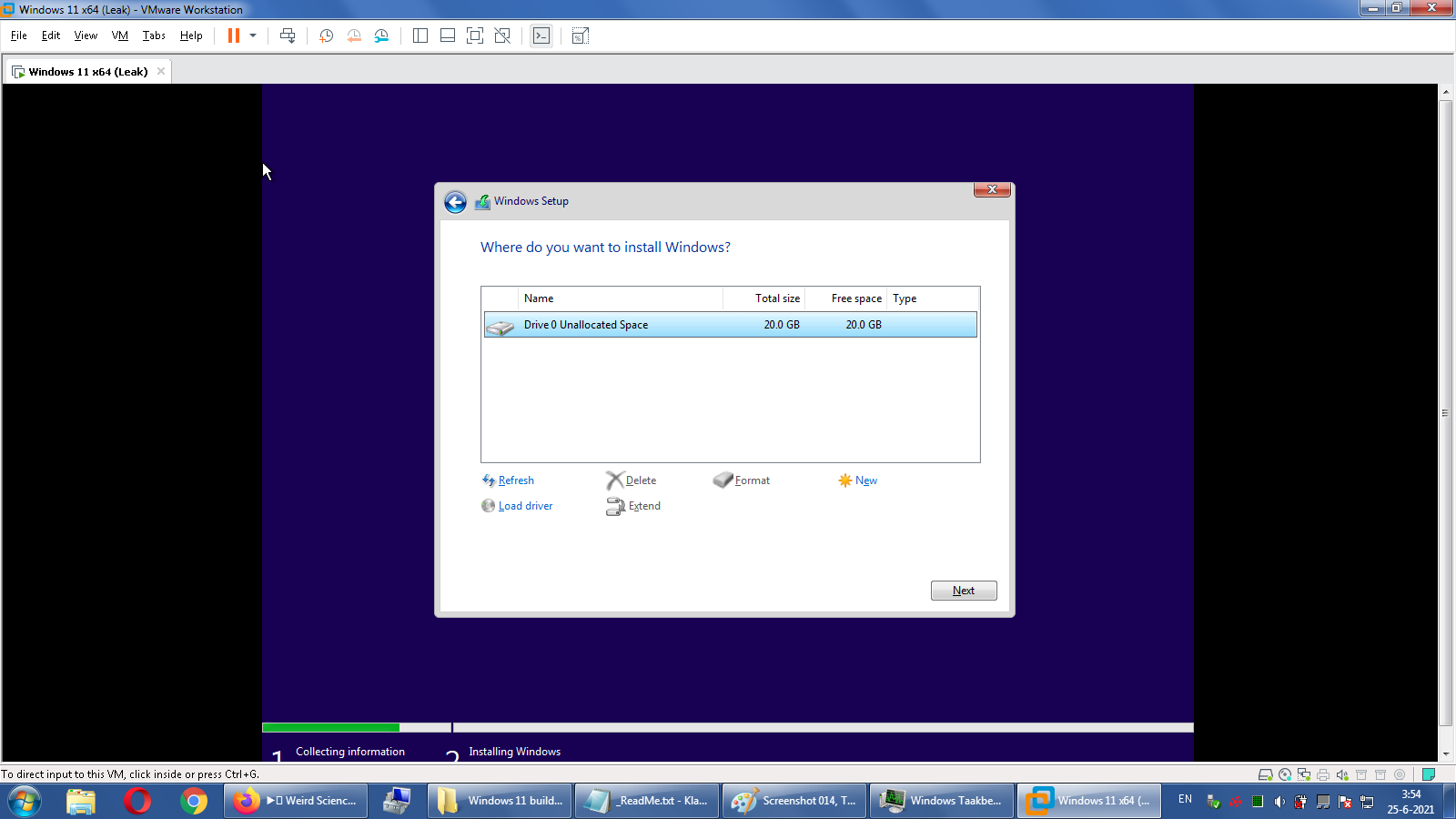
Task: Click the Refresh link
Action: [516, 480]
